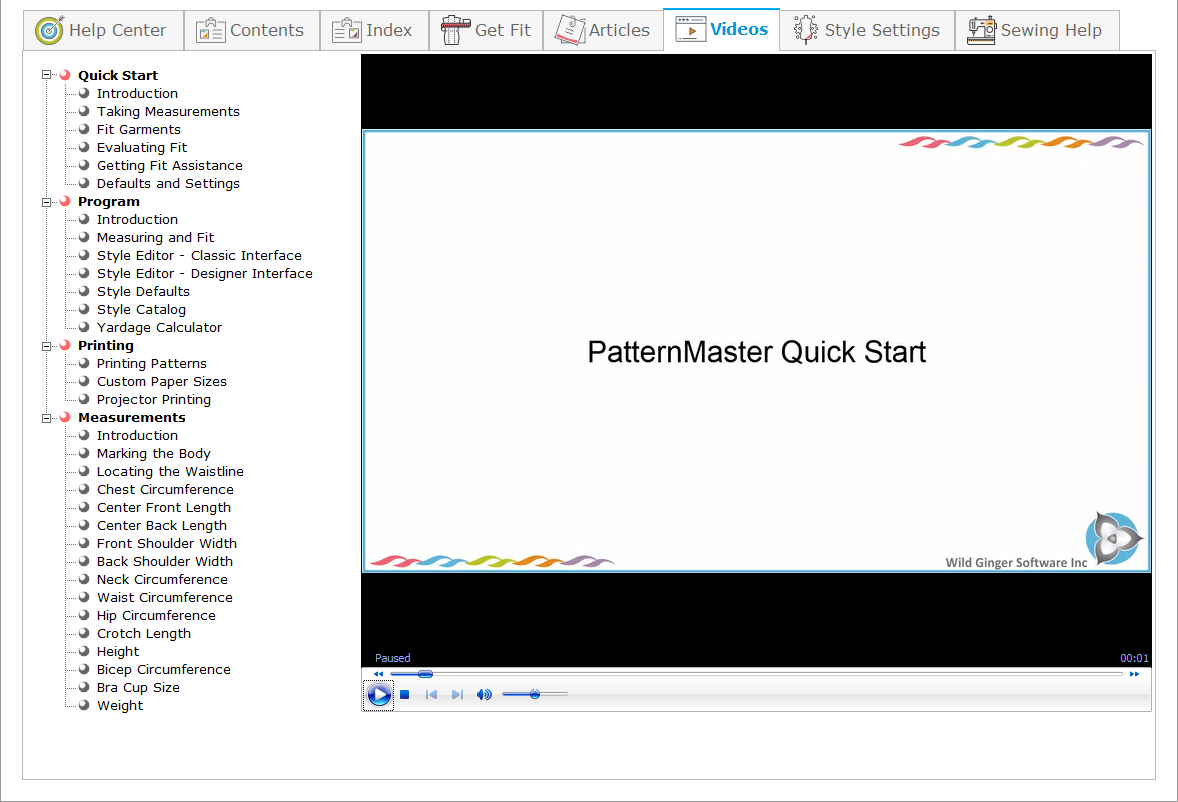
Task: Click the bullet beside Style Catalog
Action: click(x=84, y=309)
